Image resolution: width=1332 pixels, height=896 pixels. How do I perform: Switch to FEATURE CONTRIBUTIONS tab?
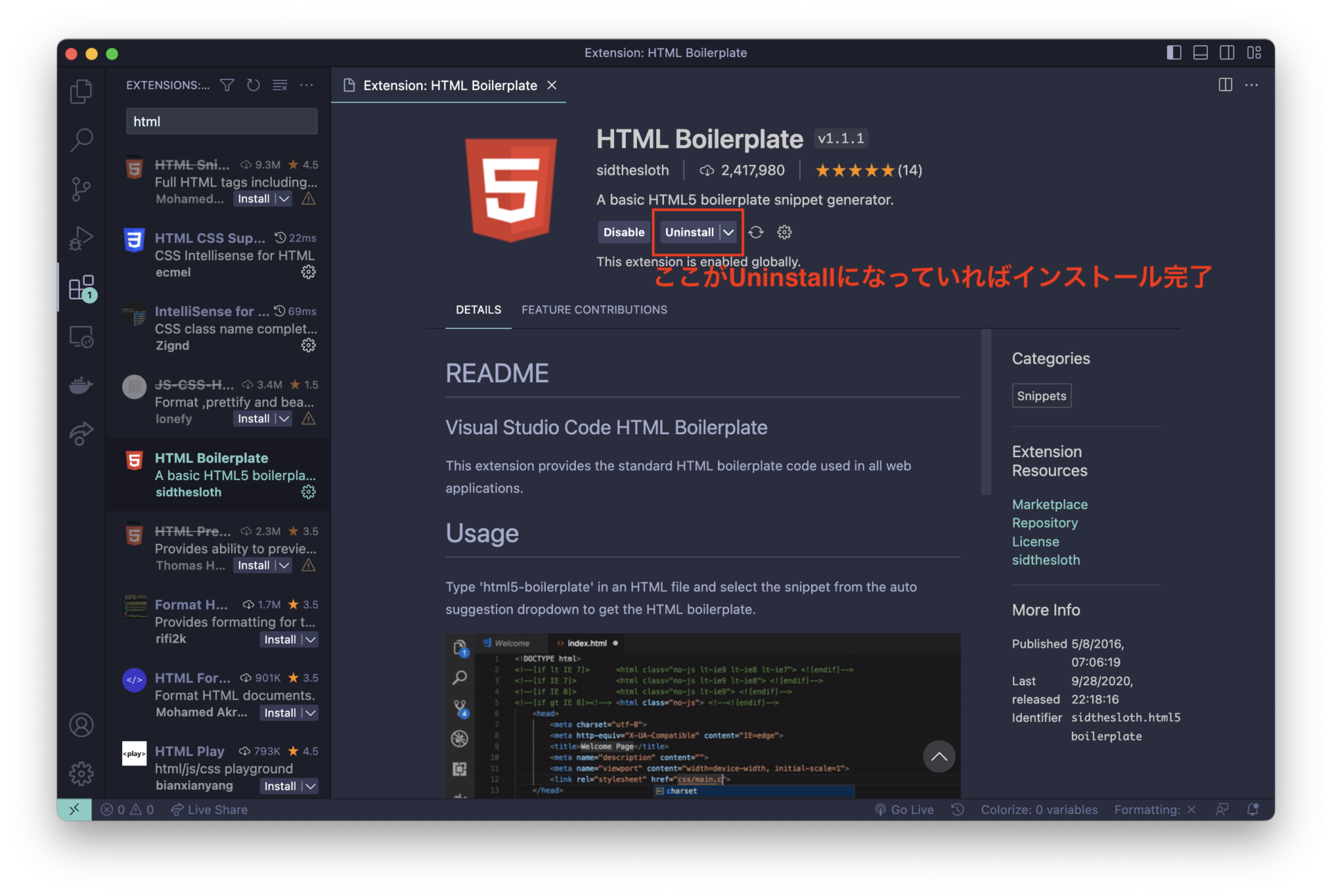coord(595,310)
